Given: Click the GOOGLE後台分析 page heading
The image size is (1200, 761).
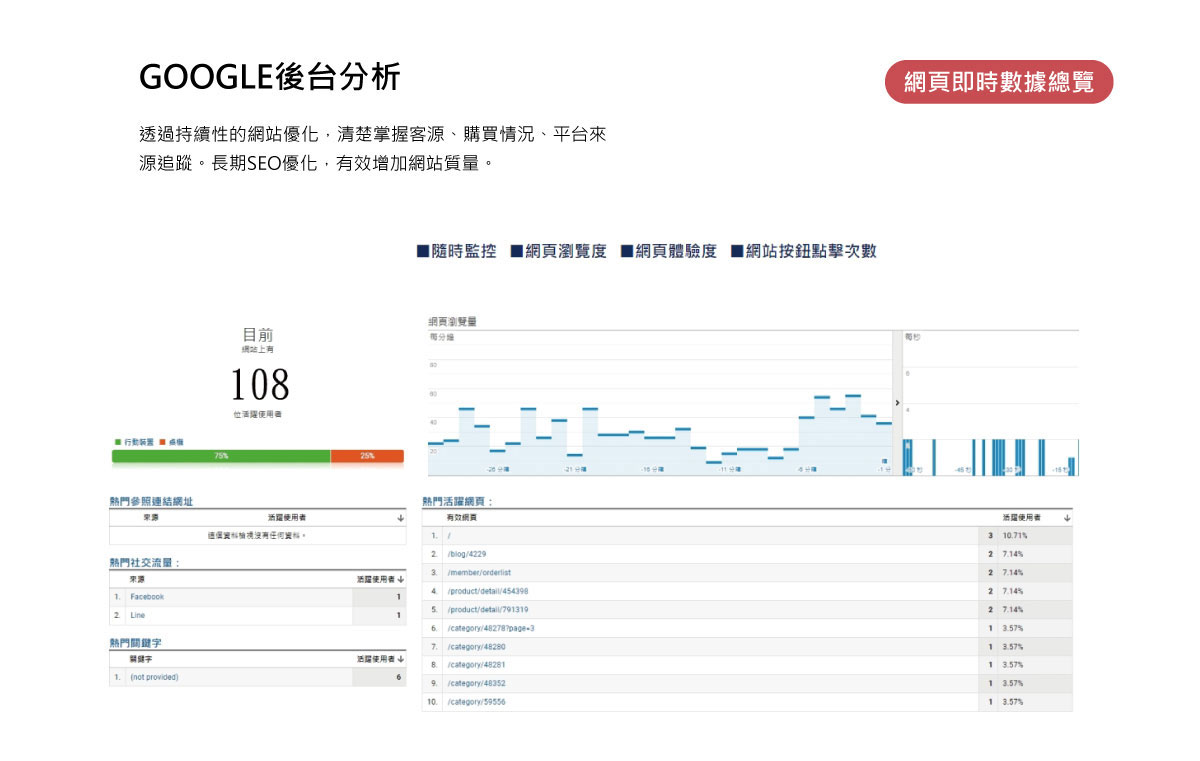Looking at the screenshot, I should point(270,77).
